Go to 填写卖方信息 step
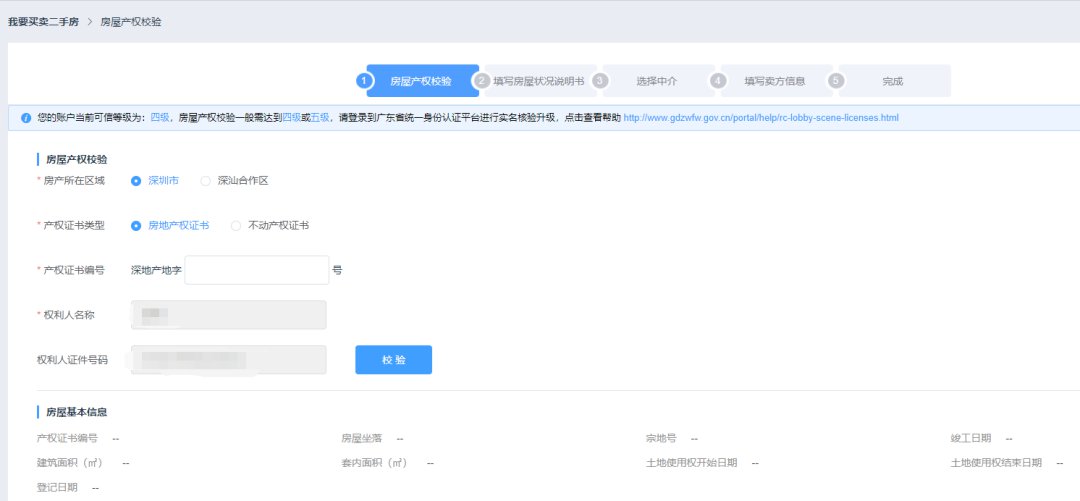 [774, 81]
